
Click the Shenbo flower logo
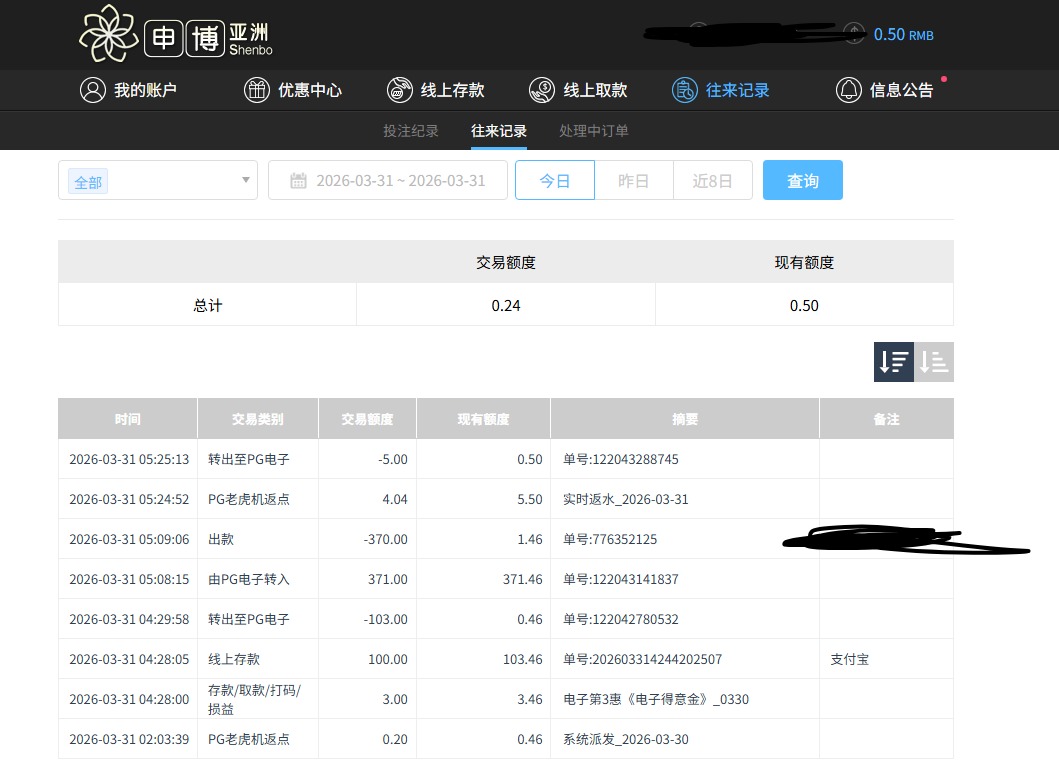click(108, 34)
